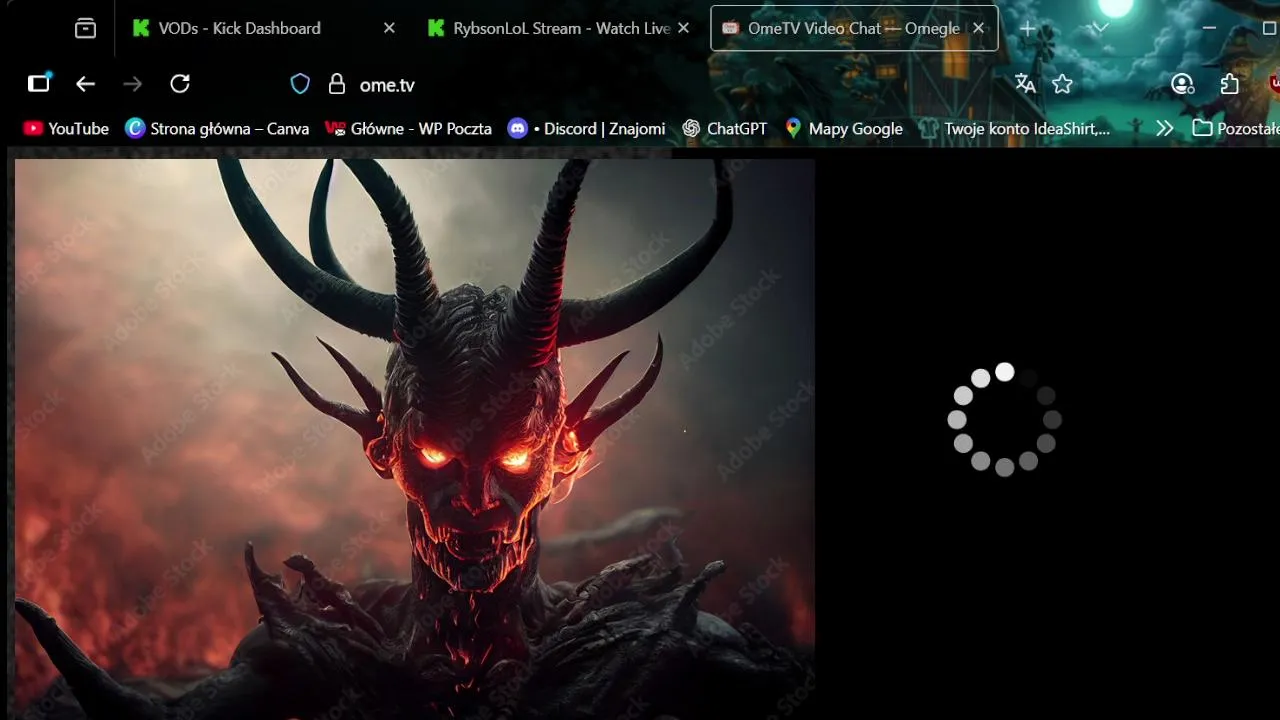Open the extensions puzzle icon
The height and width of the screenshot is (720, 1280).
(1230, 84)
